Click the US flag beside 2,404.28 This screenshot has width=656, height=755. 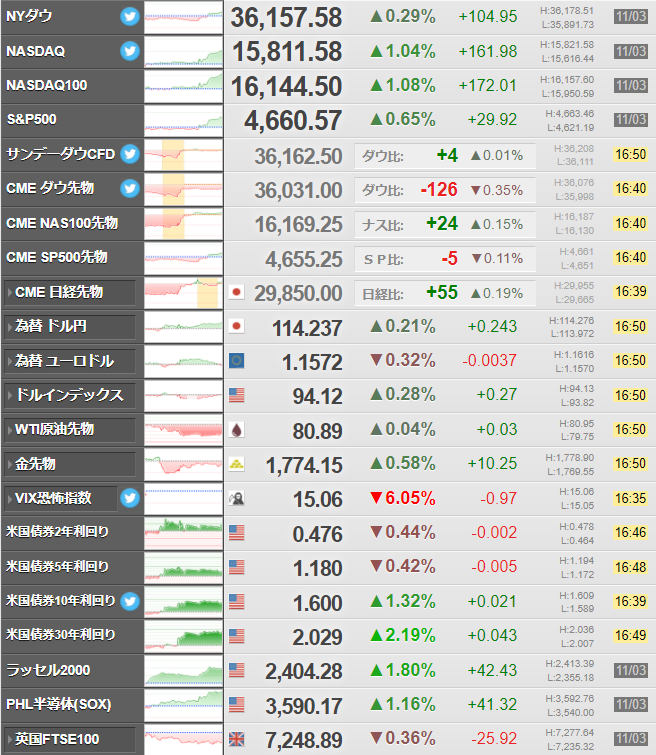[x=236, y=670]
